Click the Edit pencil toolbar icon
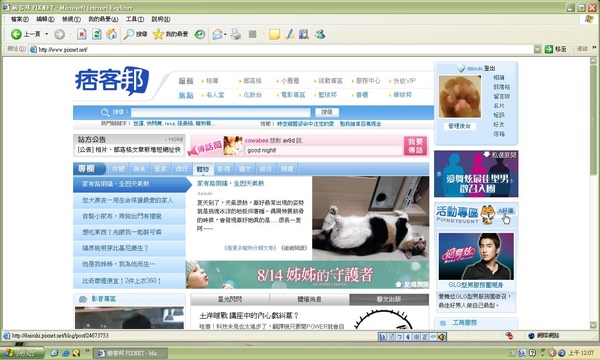Screen dimensions: 600x360 tap(290, 34)
